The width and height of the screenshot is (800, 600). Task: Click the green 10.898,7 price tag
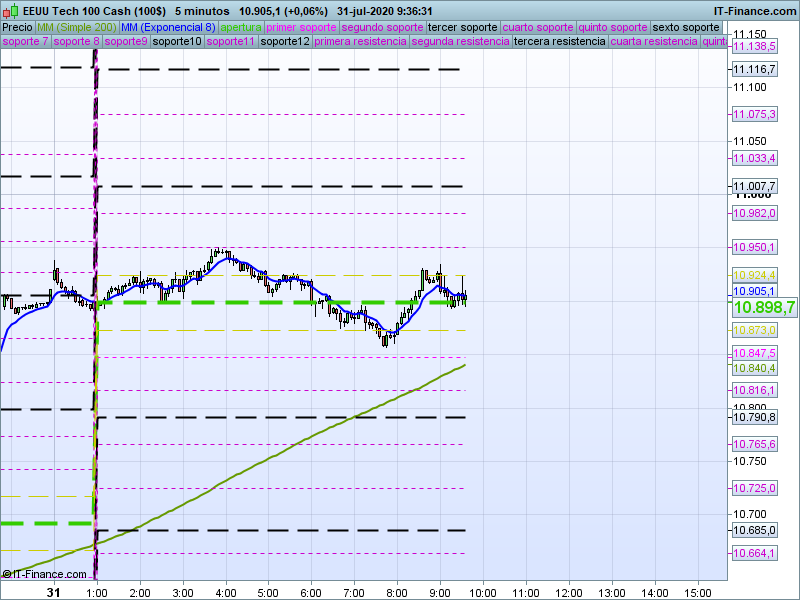[x=764, y=308]
